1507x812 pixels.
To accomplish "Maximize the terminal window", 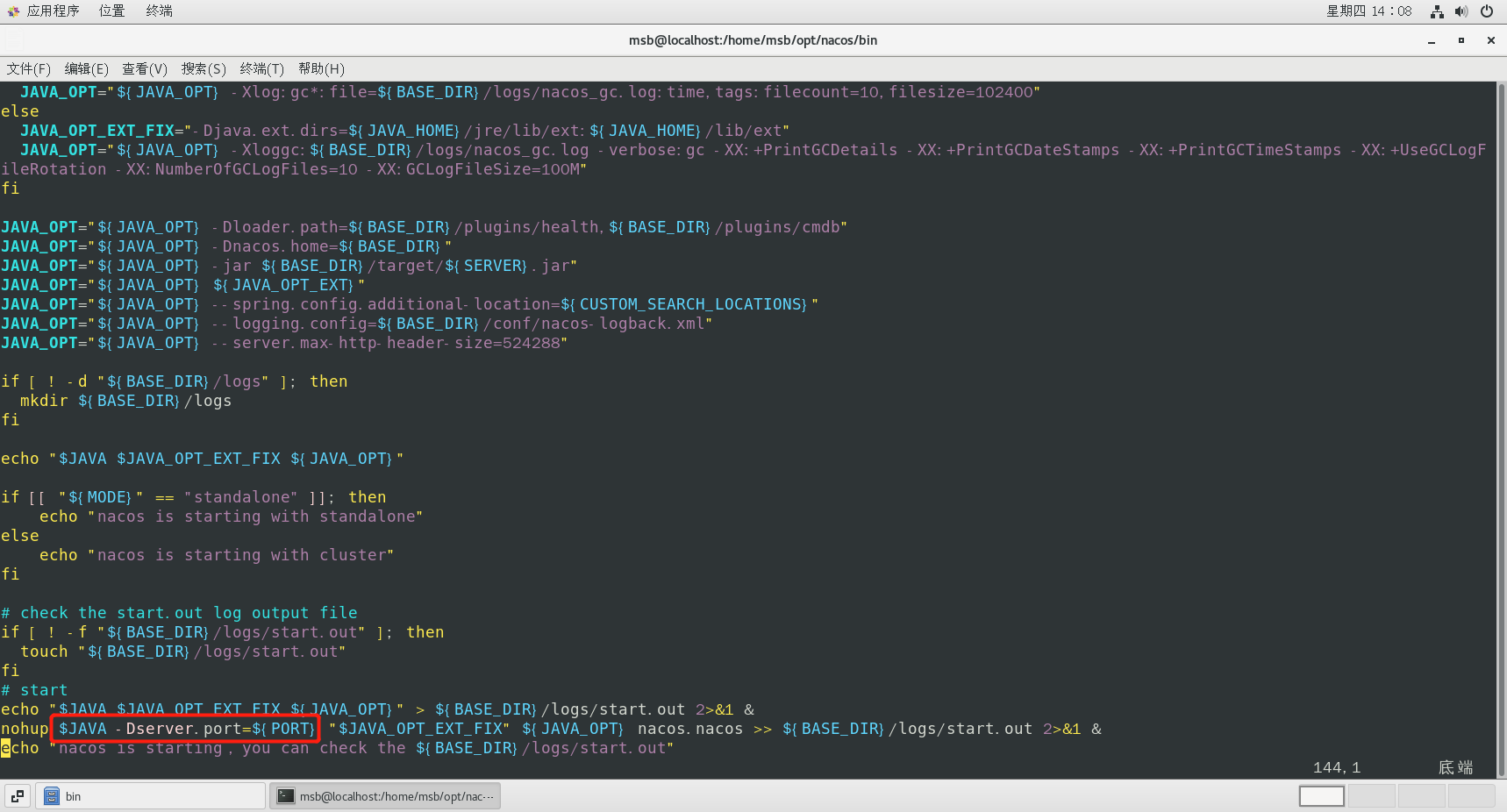I will (x=1461, y=40).
